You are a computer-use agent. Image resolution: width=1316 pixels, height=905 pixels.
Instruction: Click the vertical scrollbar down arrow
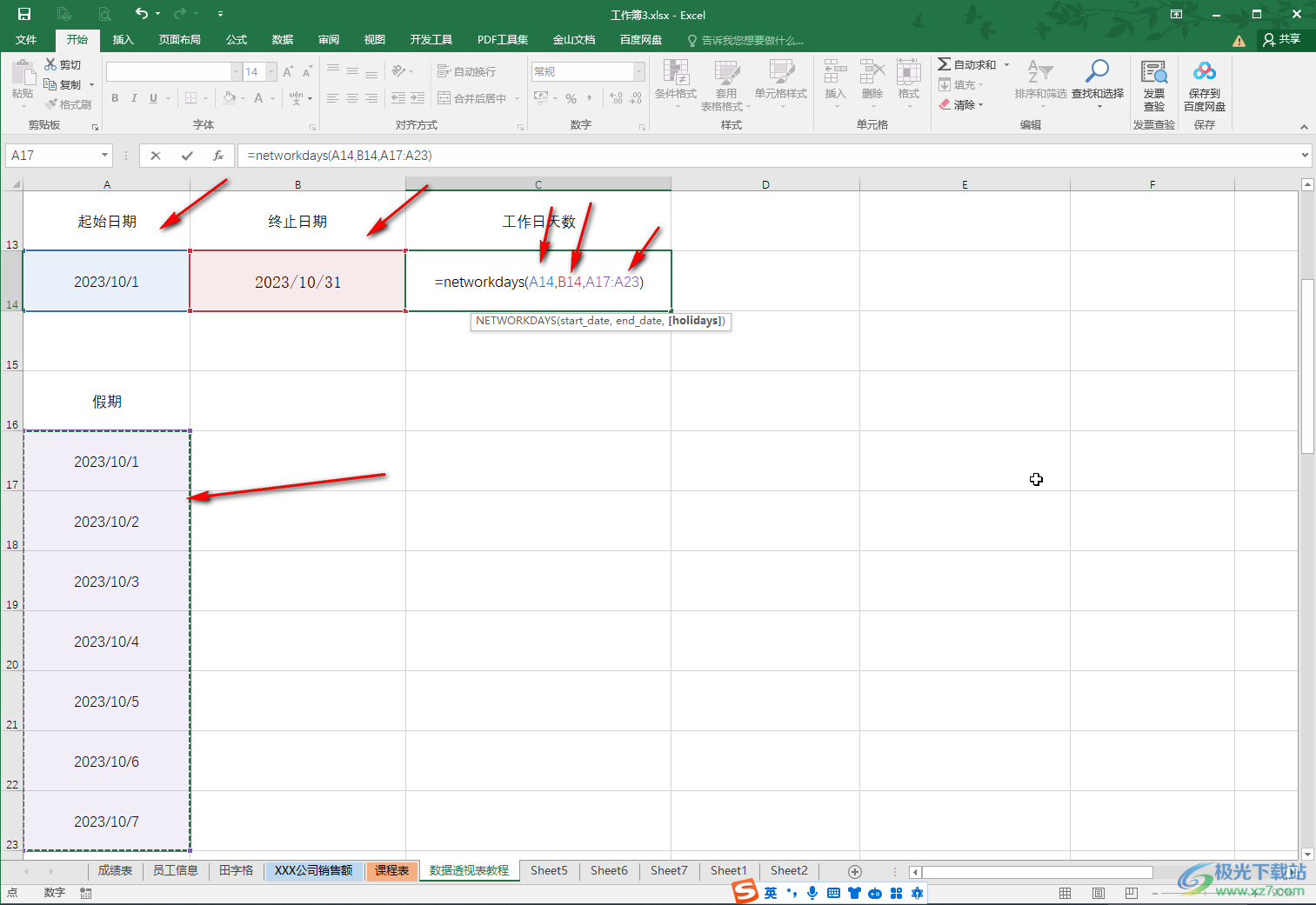1307,854
